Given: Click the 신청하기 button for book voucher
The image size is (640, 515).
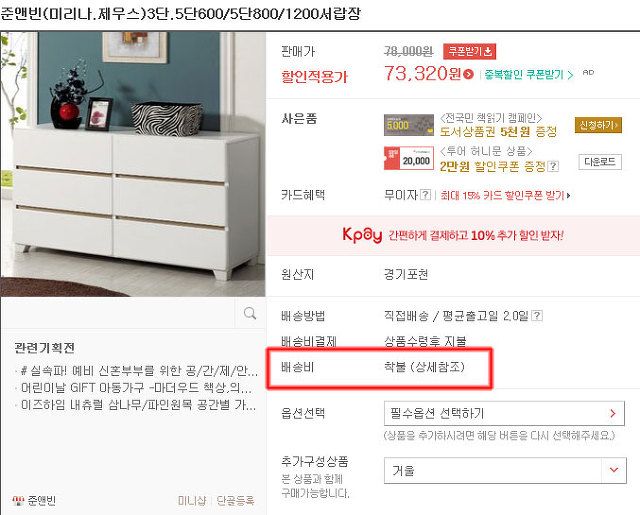Looking at the screenshot, I should coord(598,125).
